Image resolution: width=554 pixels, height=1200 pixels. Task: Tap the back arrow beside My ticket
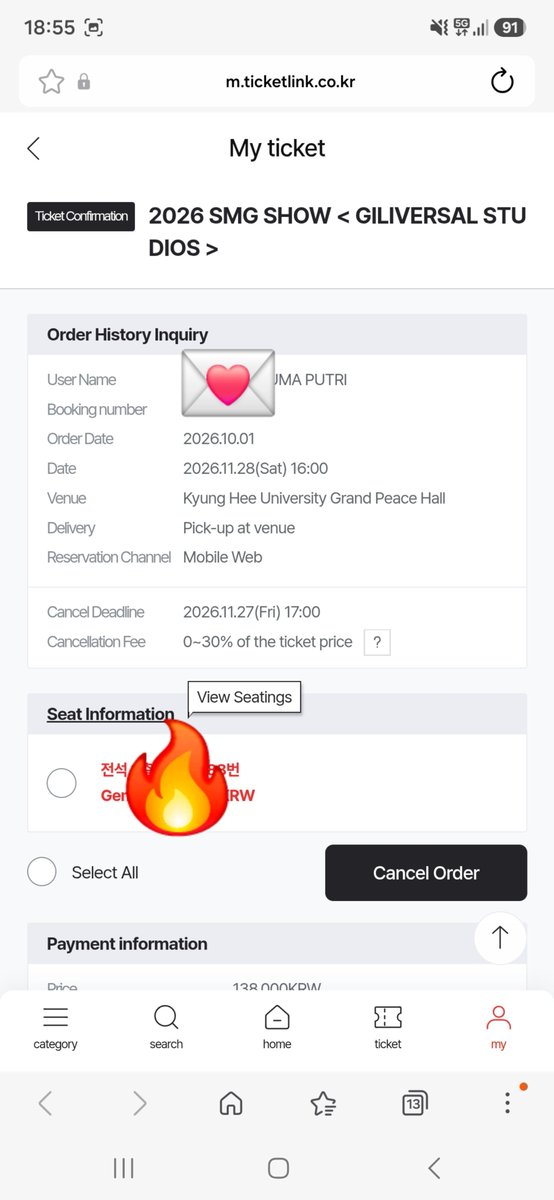[x=33, y=149]
